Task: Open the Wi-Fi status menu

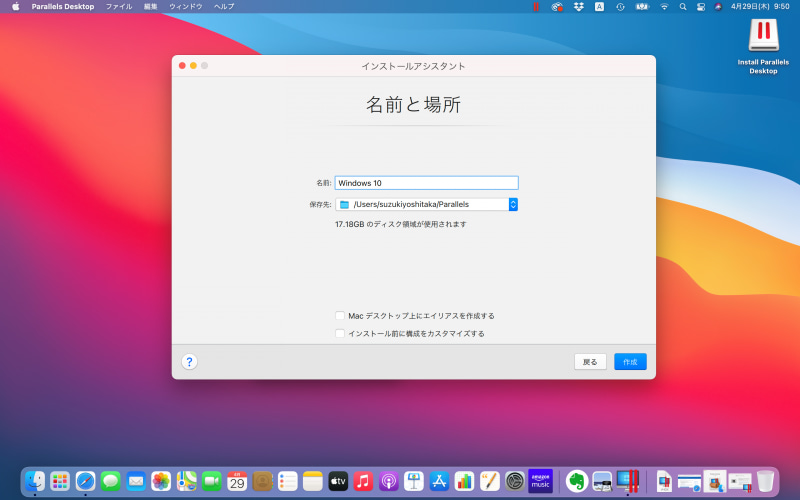Action: 664,7
